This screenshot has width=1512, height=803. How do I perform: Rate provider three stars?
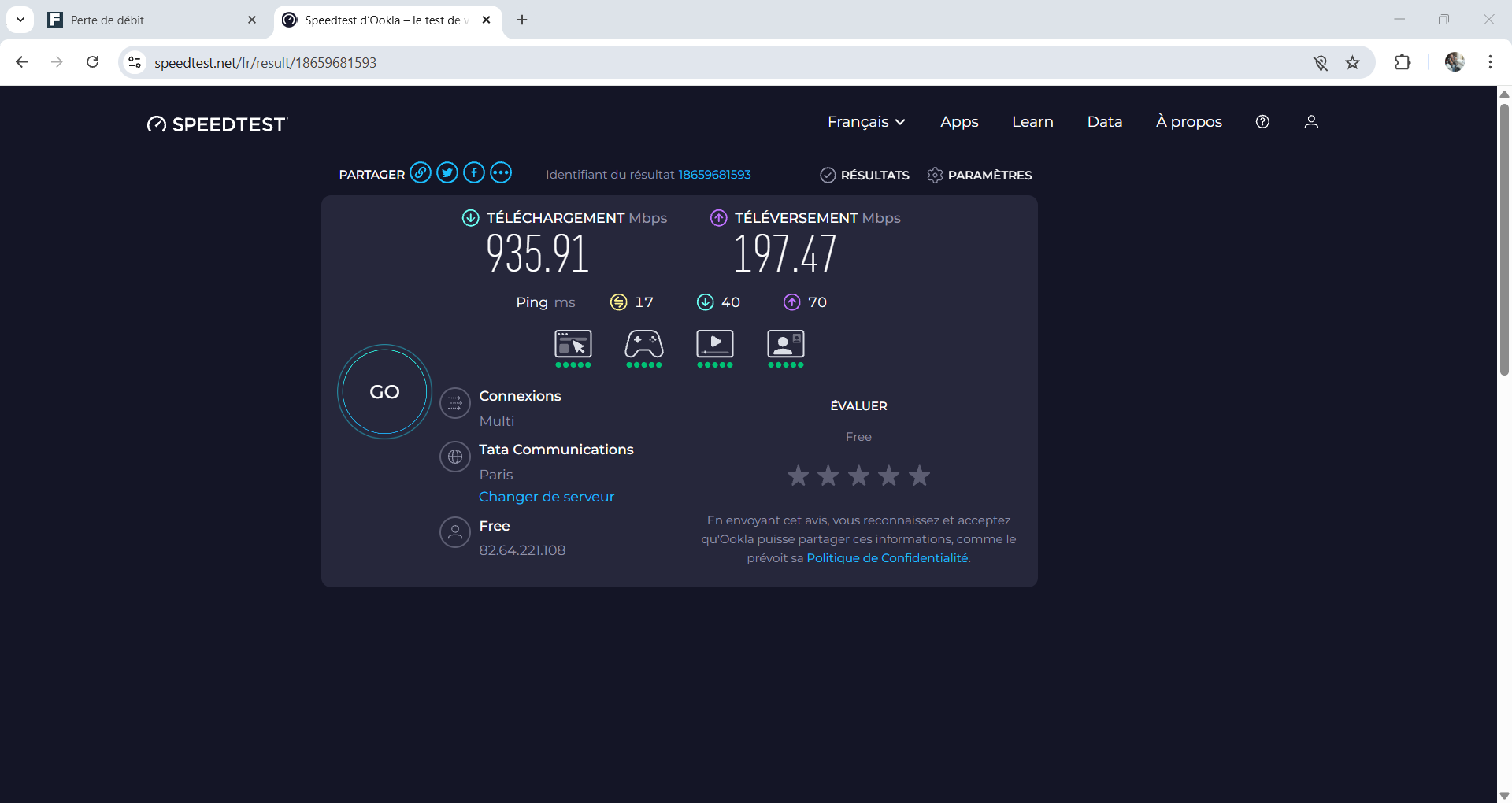click(858, 476)
